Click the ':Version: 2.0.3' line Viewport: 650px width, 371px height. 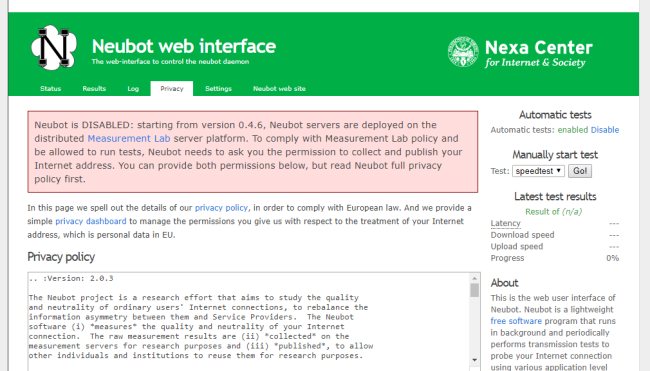tap(71, 279)
